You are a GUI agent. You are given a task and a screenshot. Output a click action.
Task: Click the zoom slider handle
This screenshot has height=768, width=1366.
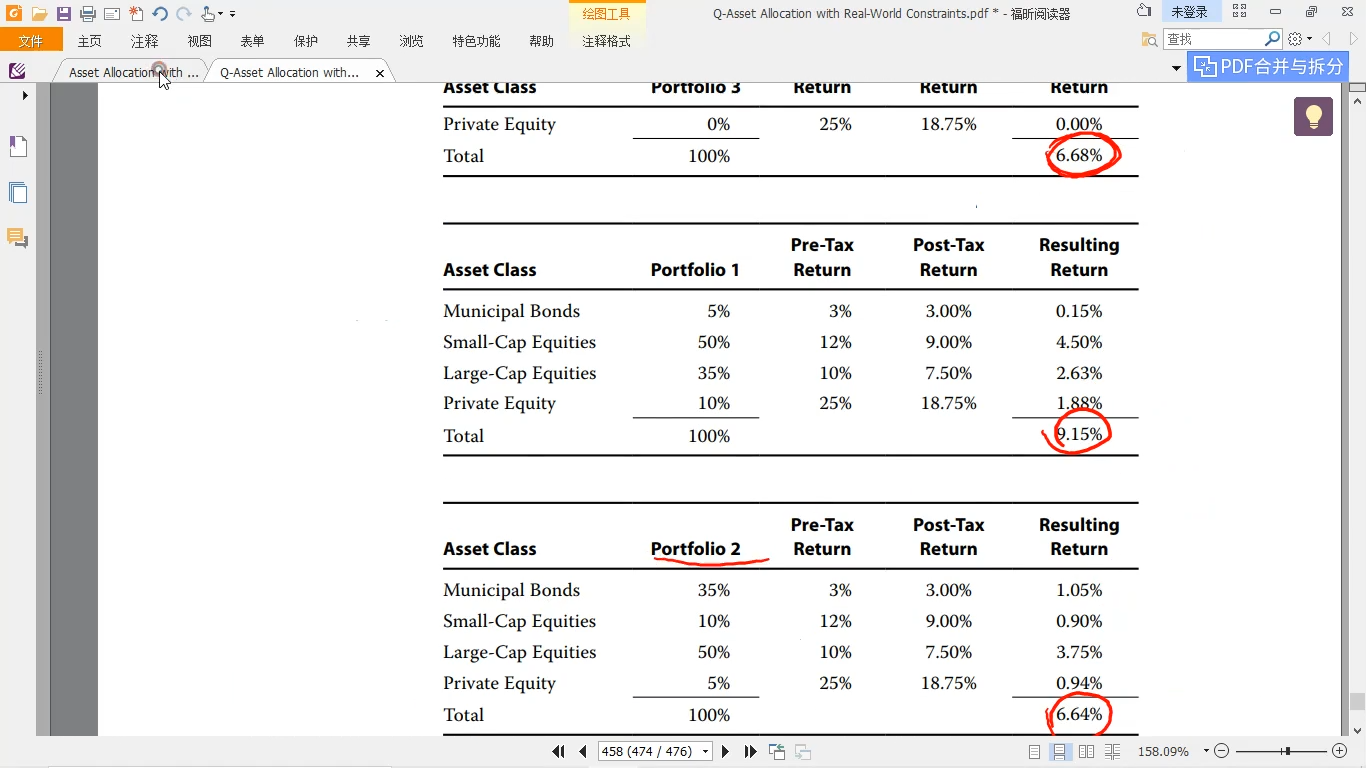[1287, 751]
